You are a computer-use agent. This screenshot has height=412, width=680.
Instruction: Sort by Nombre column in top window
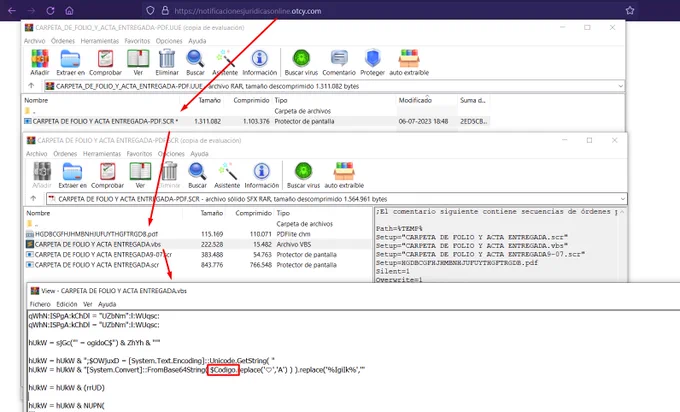pos(36,100)
